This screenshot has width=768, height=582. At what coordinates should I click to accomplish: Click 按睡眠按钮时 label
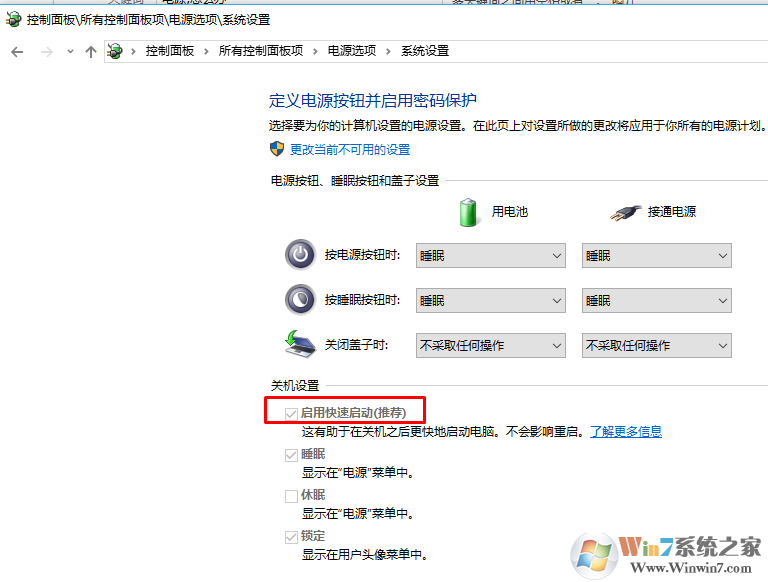(x=362, y=300)
